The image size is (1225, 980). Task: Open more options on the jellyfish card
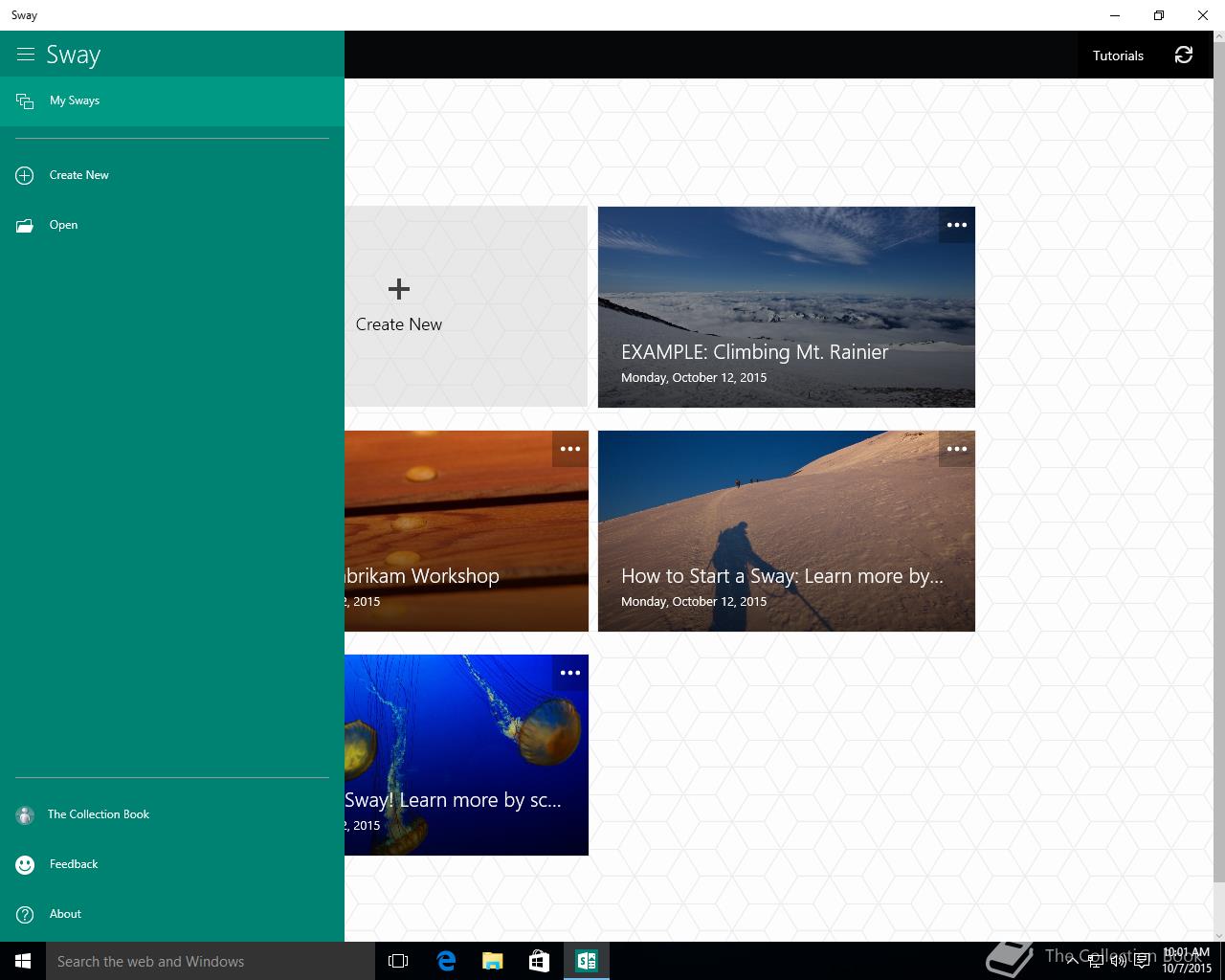pyautogui.click(x=570, y=673)
